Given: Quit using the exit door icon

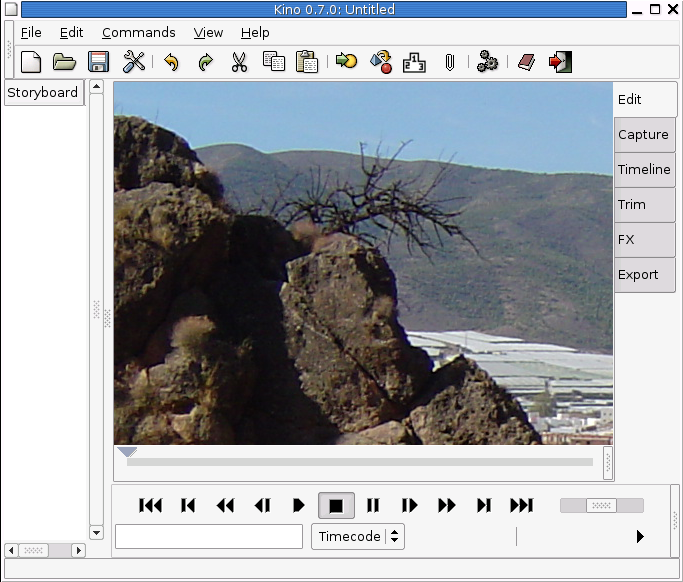Looking at the screenshot, I should 561,62.
